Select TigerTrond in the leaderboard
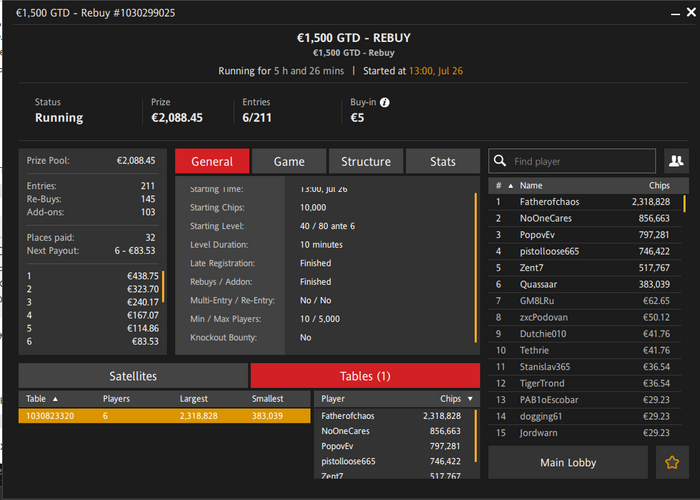The image size is (700, 500). [585, 383]
